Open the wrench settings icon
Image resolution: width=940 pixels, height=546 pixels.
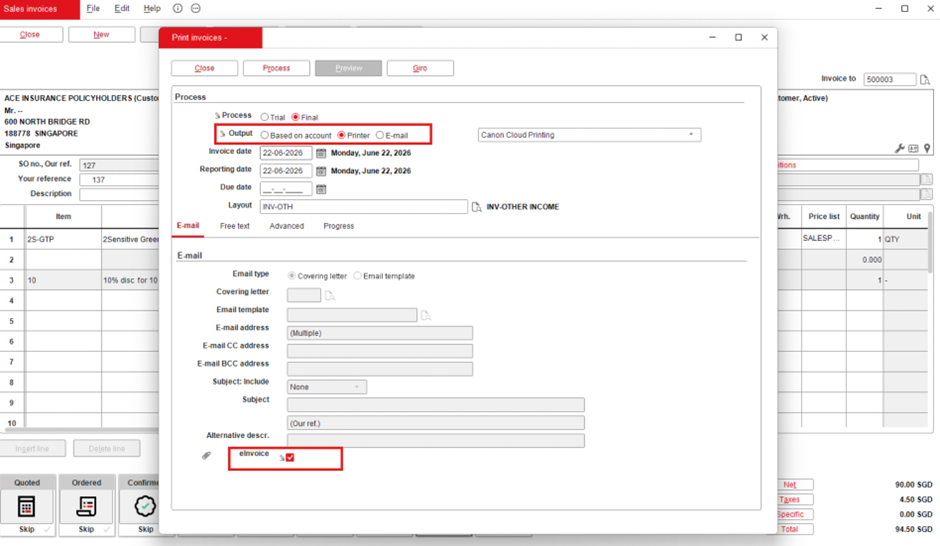coord(899,148)
